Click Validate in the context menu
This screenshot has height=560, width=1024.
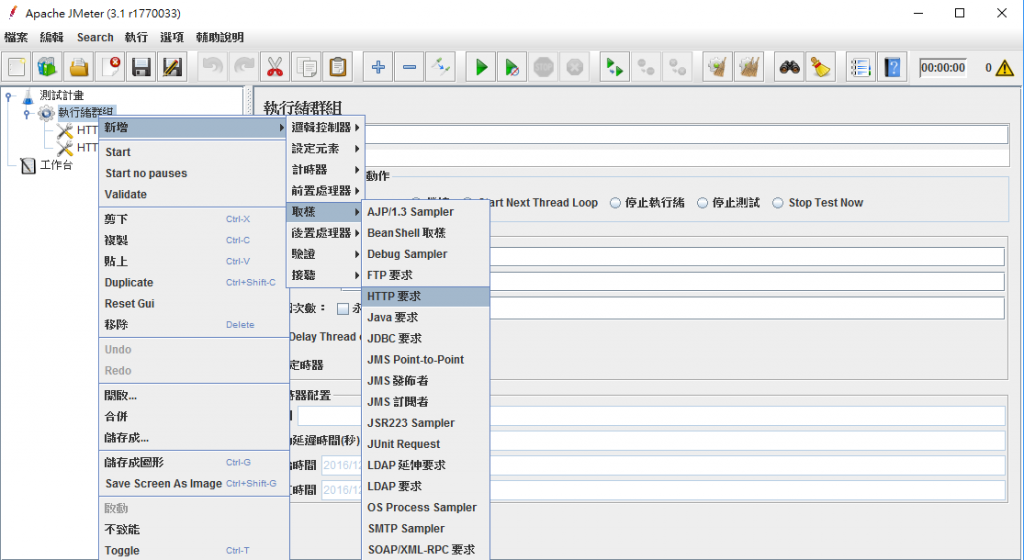tap(193, 194)
